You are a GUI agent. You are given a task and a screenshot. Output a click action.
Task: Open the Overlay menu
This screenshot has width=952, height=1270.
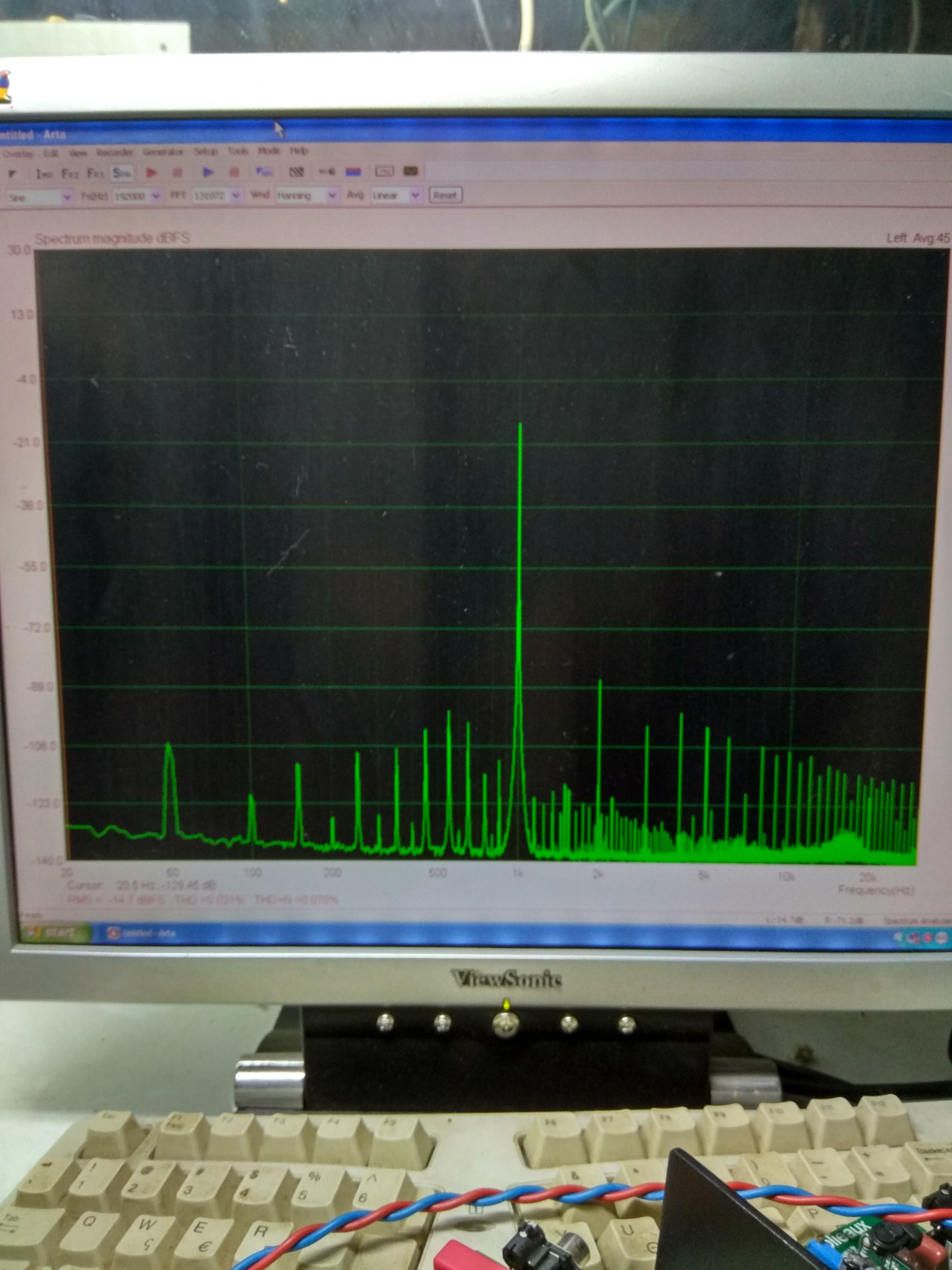(19, 154)
